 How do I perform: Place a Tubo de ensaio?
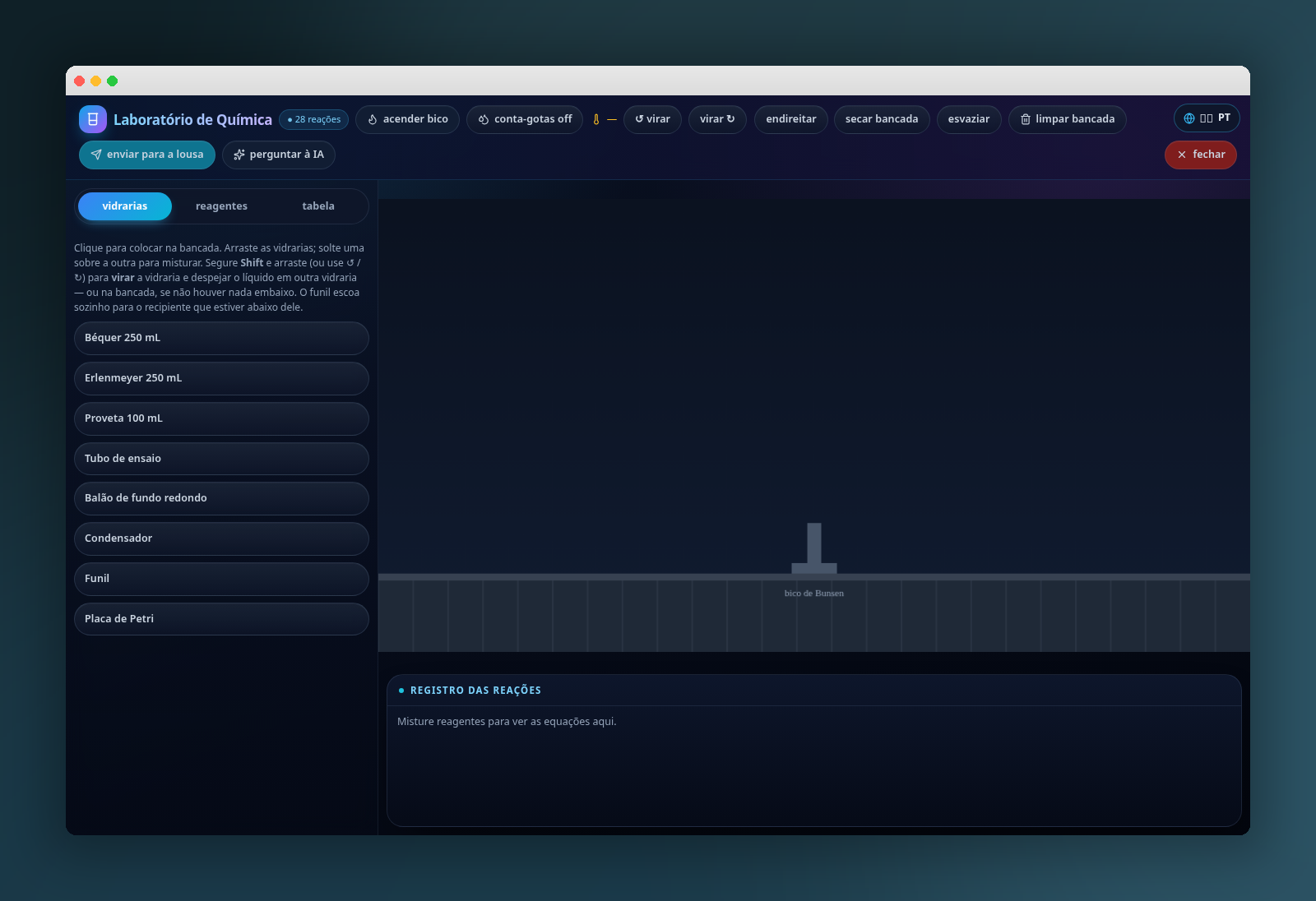click(221, 459)
